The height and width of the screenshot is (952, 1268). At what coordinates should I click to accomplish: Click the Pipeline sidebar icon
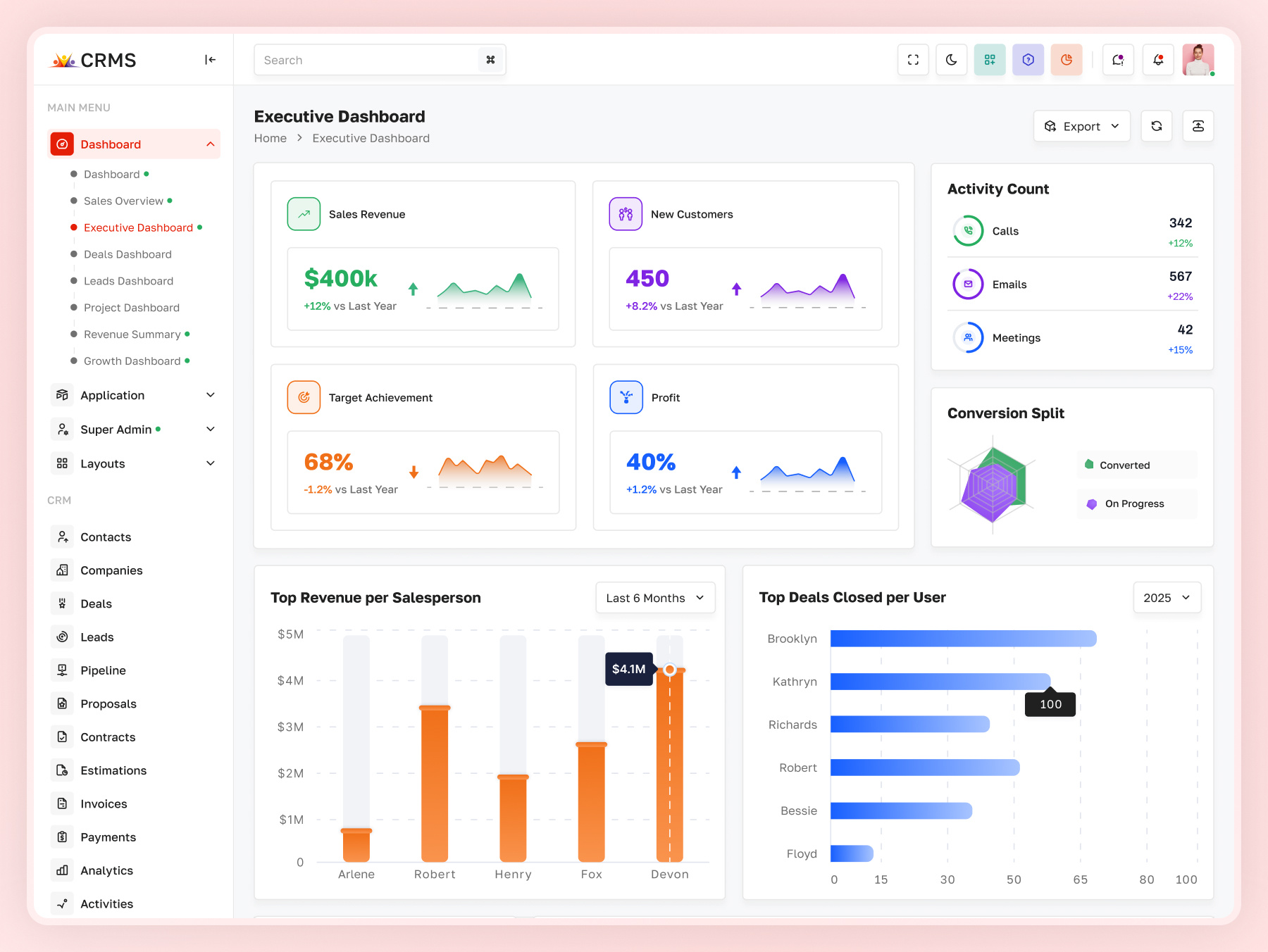(62, 670)
